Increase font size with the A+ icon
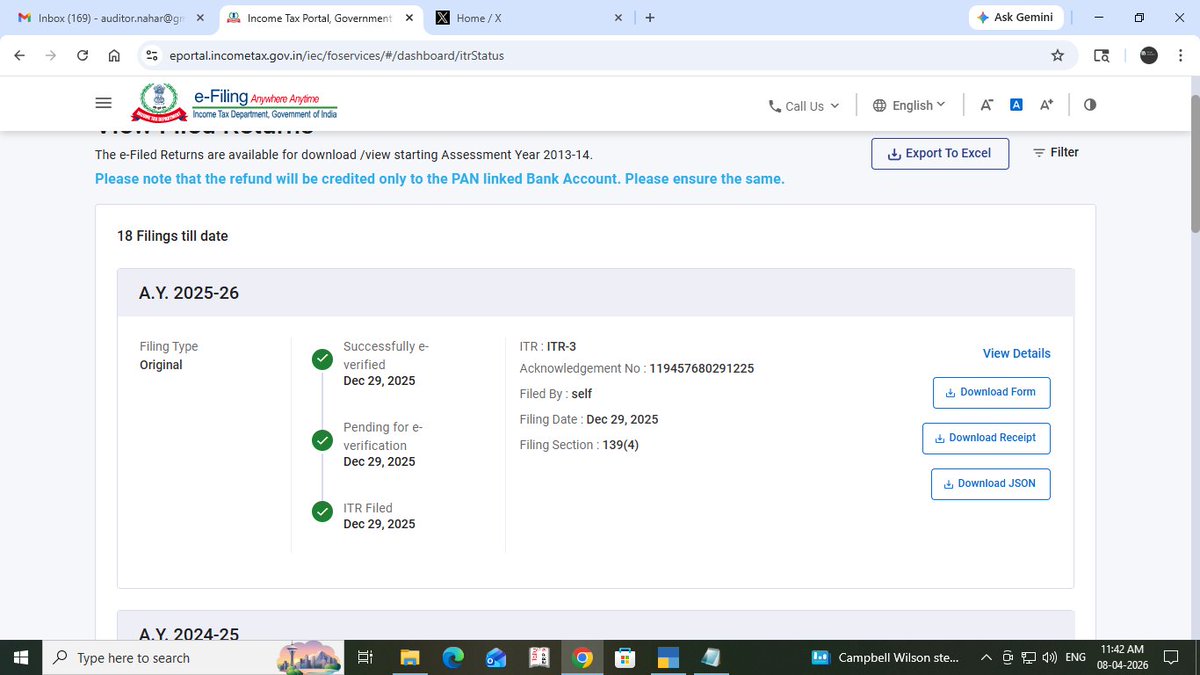The width and height of the screenshot is (1200, 675). point(1047,105)
